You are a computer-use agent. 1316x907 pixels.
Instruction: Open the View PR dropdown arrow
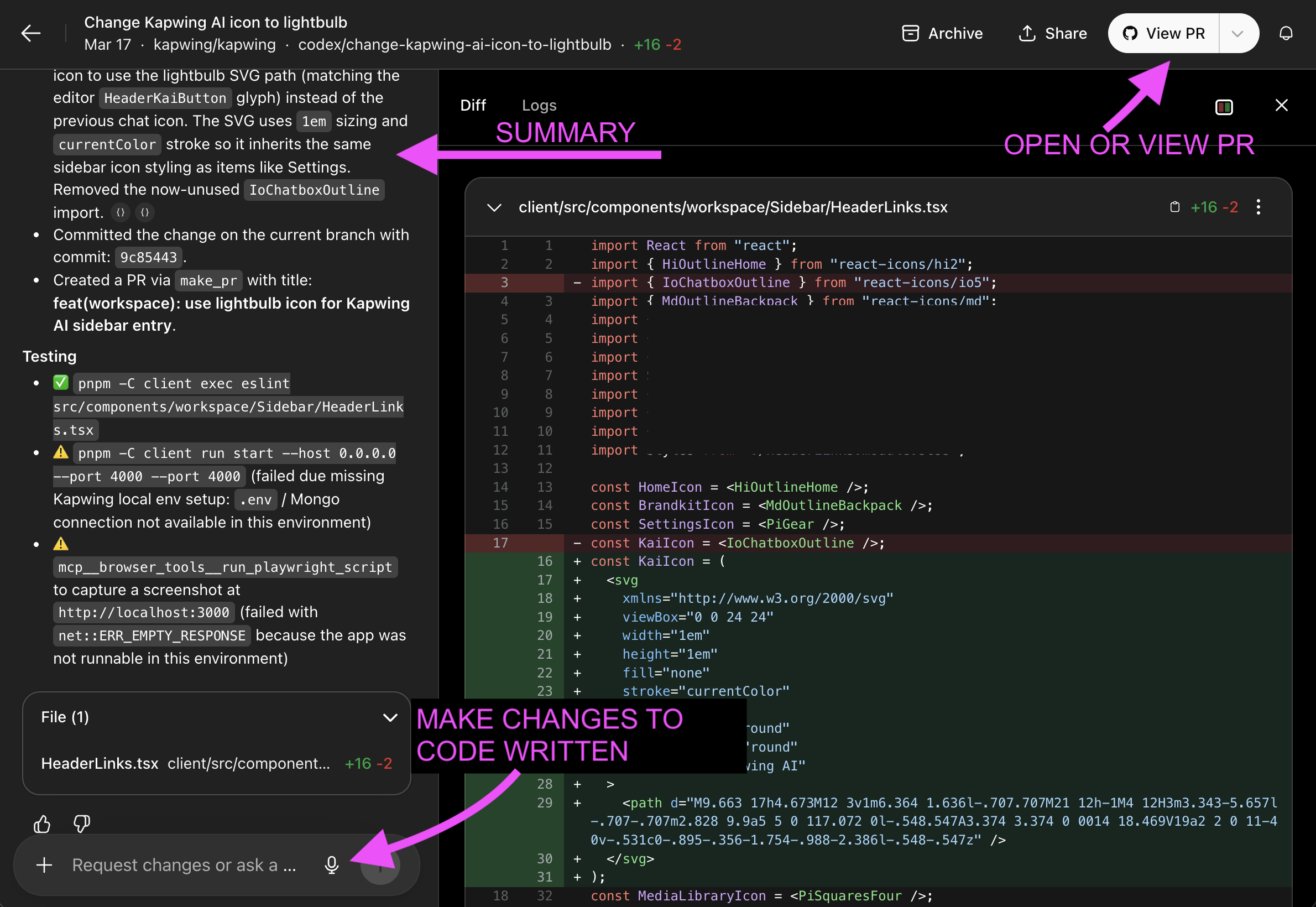click(x=1237, y=34)
